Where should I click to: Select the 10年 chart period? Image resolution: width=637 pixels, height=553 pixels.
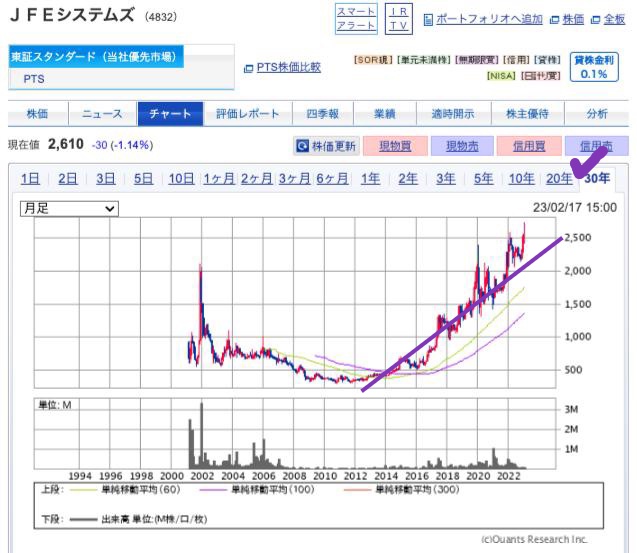click(522, 178)
